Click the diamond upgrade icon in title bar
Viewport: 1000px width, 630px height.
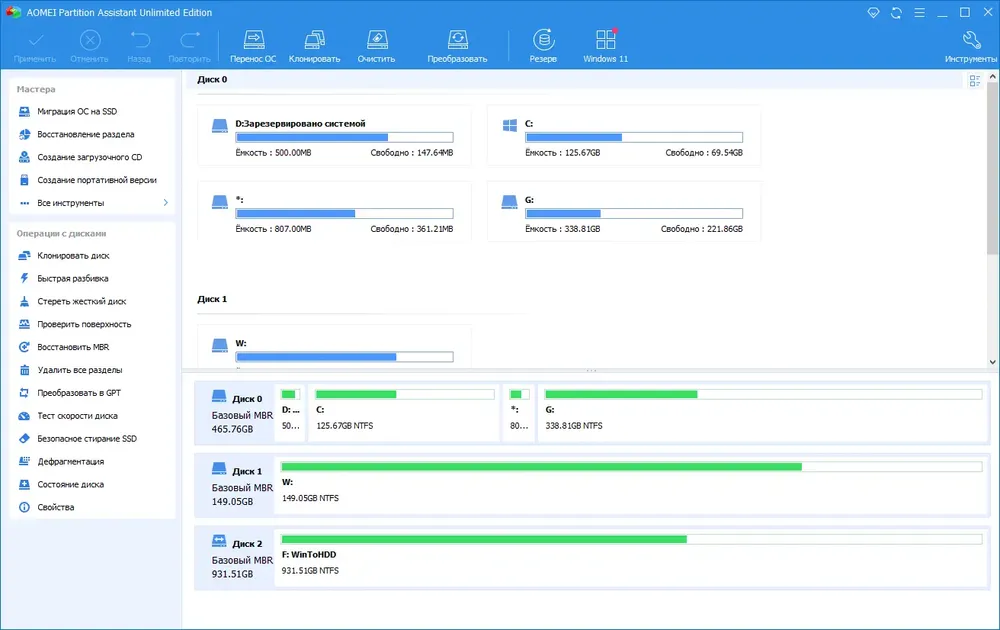click(x=873, y=13)
